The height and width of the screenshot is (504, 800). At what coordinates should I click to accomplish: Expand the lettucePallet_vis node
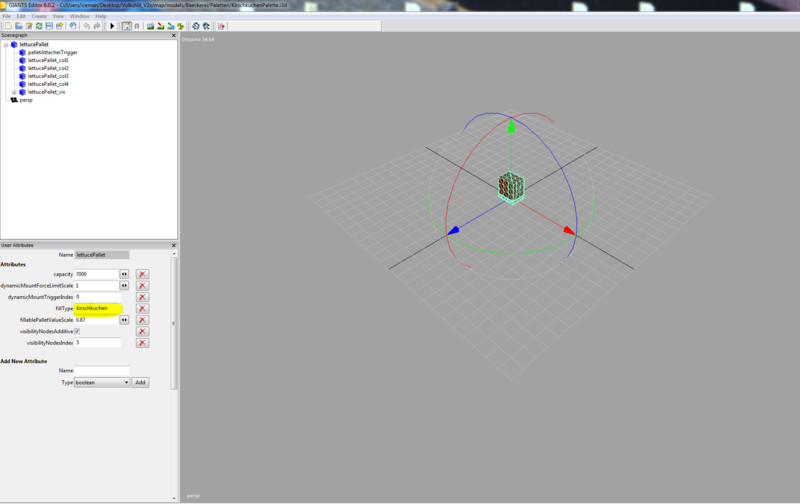point(14,92)
